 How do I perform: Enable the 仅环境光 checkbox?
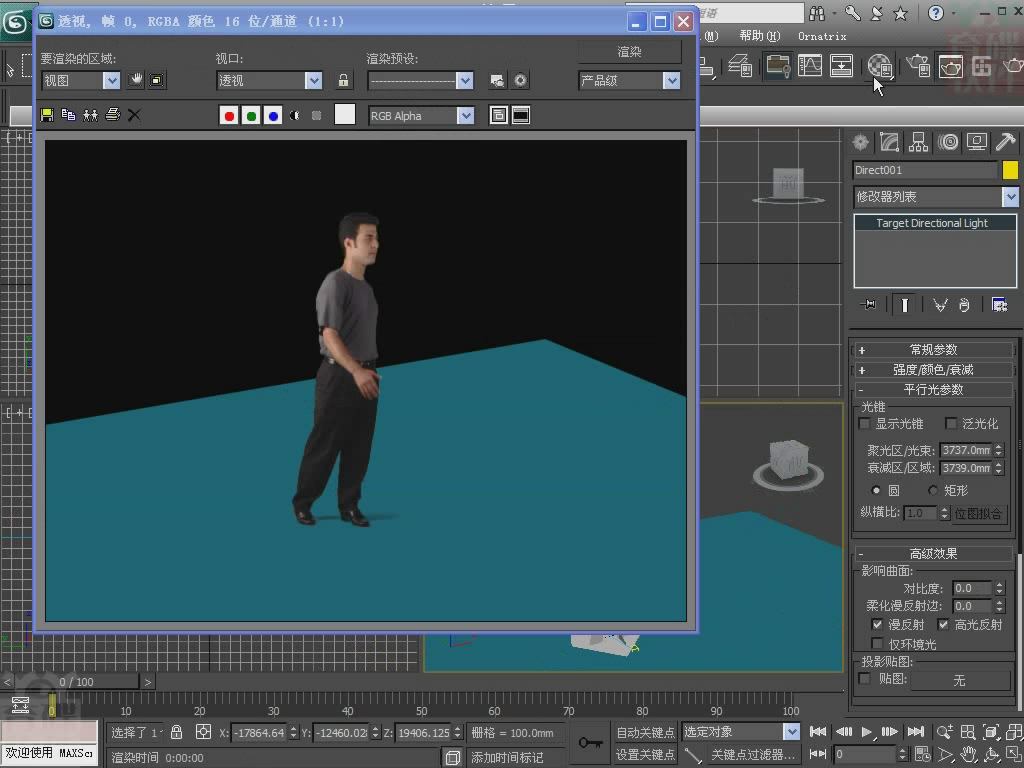point(877,644)
